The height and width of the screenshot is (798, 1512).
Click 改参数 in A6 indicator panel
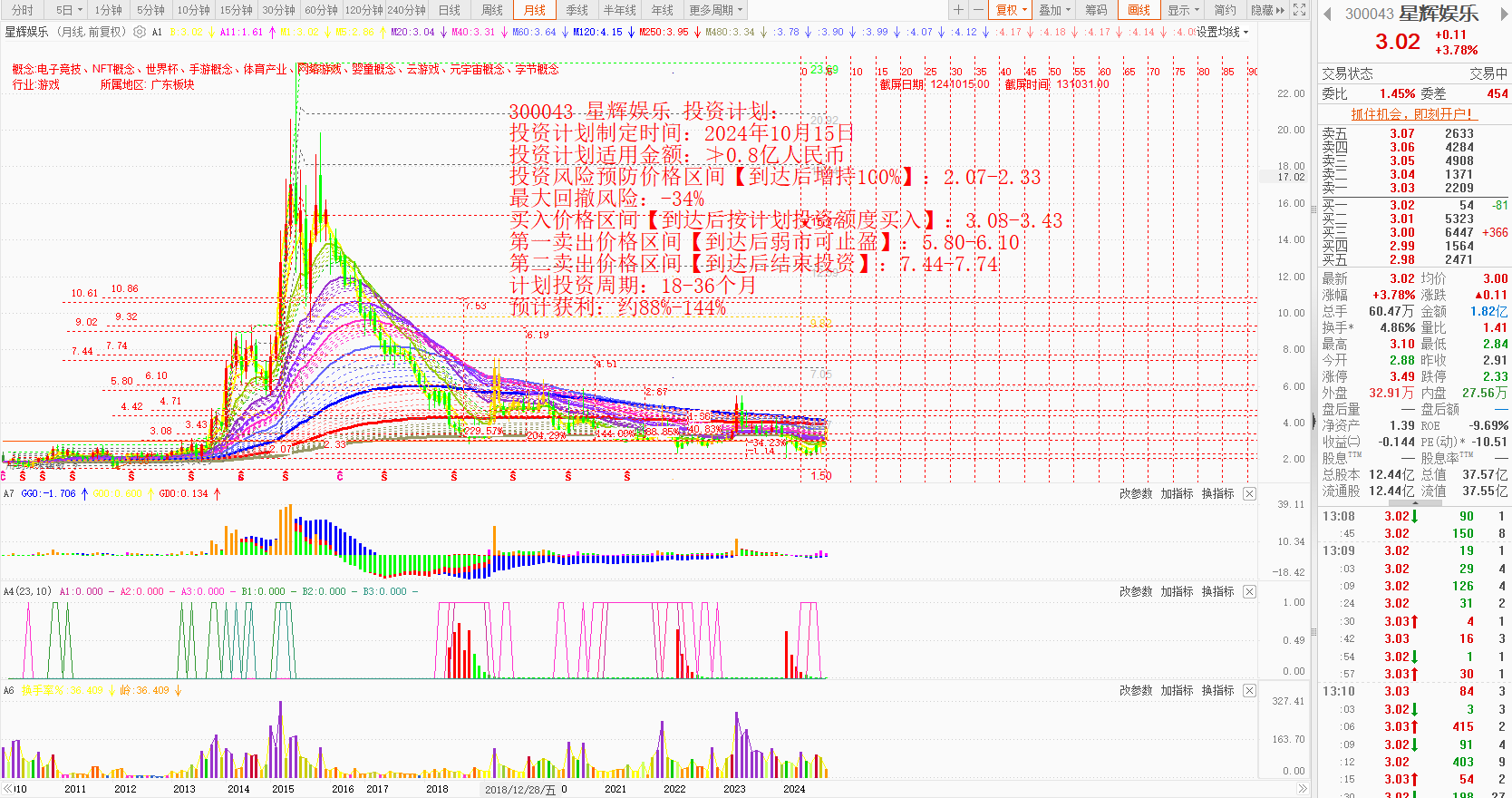(1136, 690)
